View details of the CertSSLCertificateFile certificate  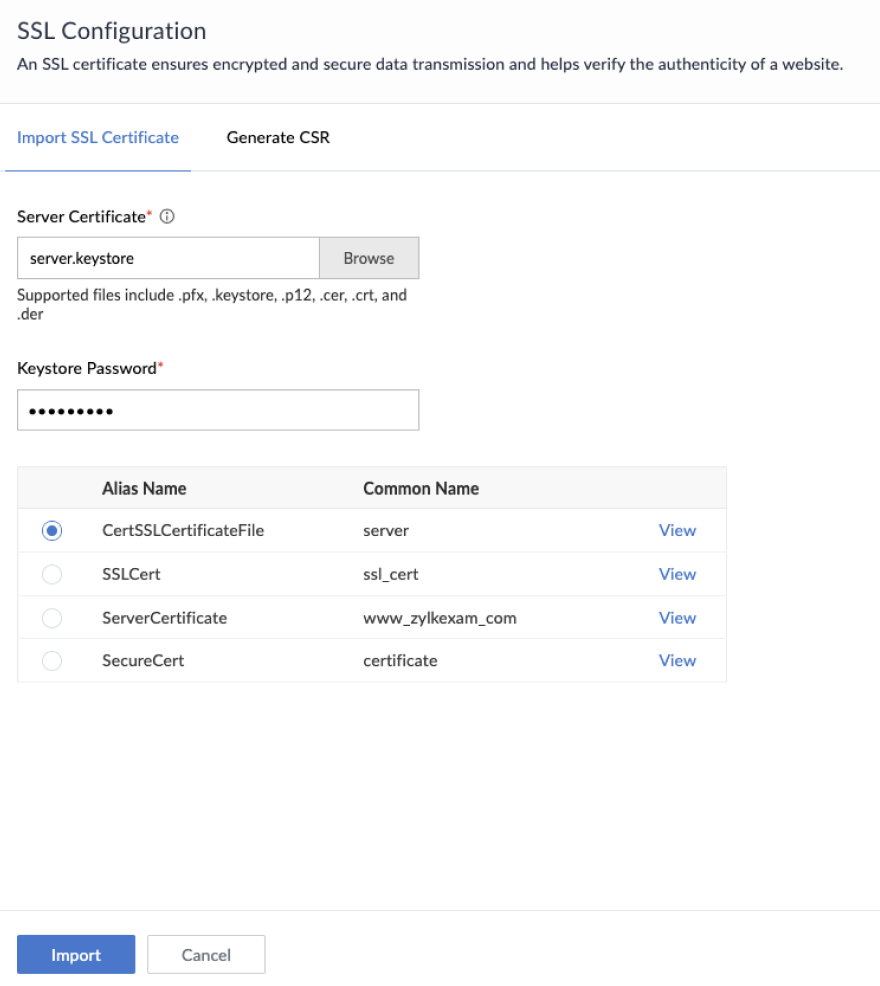point(677,531)
